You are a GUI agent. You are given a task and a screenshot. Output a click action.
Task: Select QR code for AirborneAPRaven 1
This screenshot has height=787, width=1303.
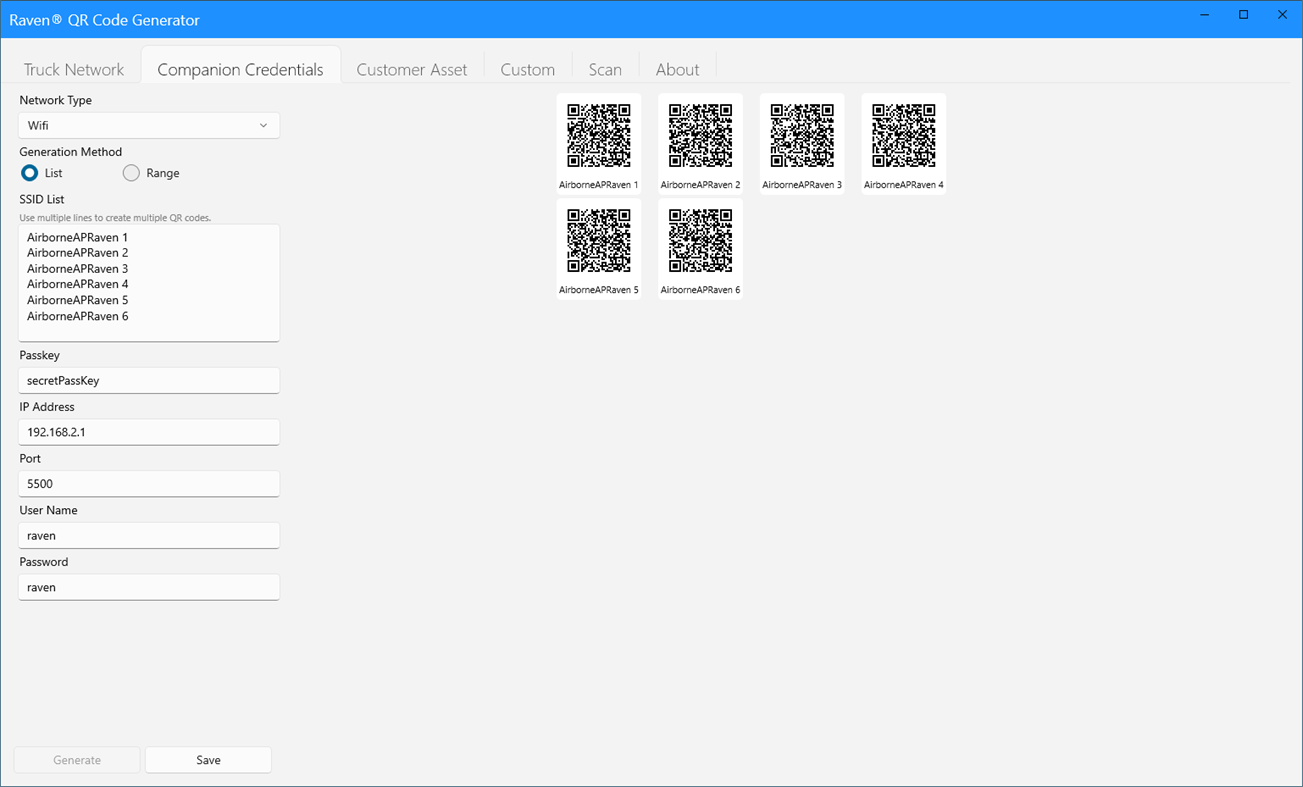click(599, 143)
